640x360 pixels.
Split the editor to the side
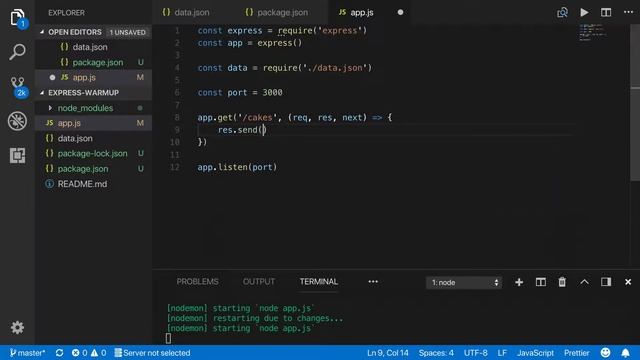tap(606, 13)
